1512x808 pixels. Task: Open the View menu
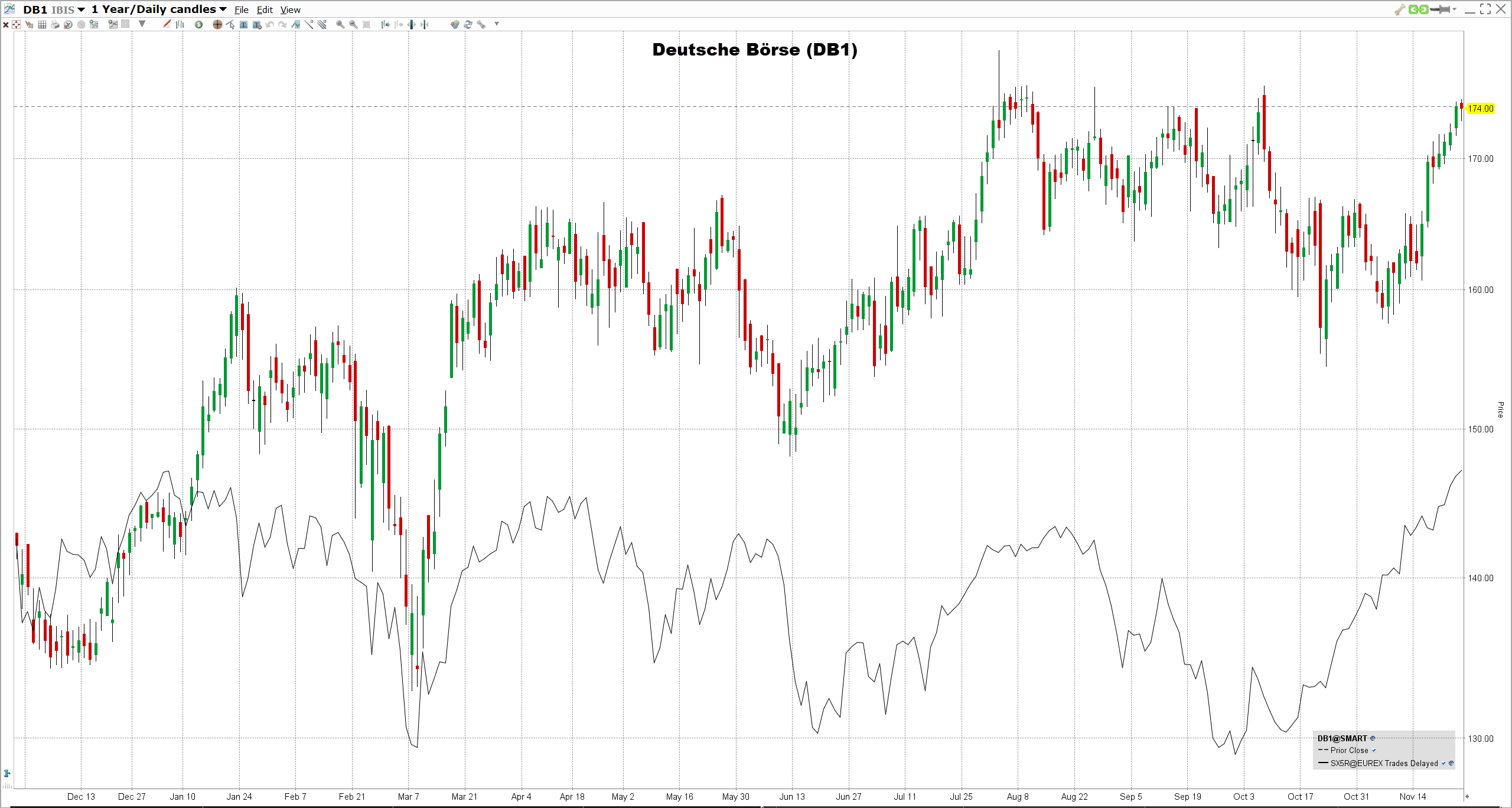[x=290, y=10]
